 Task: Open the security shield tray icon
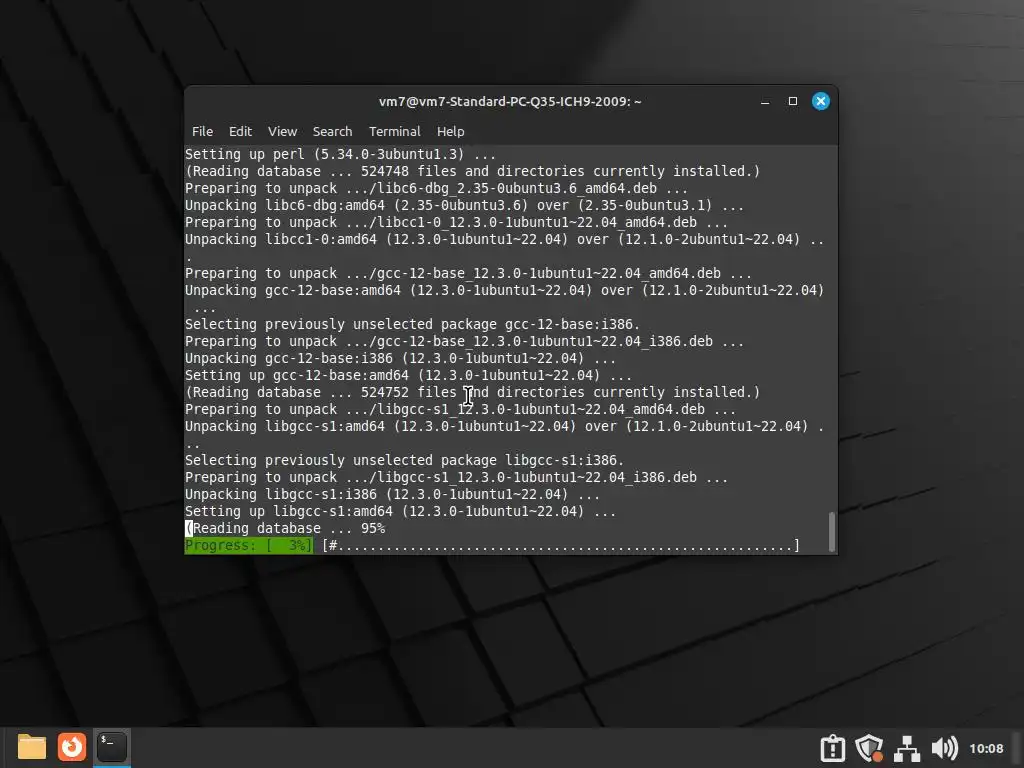point(869,748)
